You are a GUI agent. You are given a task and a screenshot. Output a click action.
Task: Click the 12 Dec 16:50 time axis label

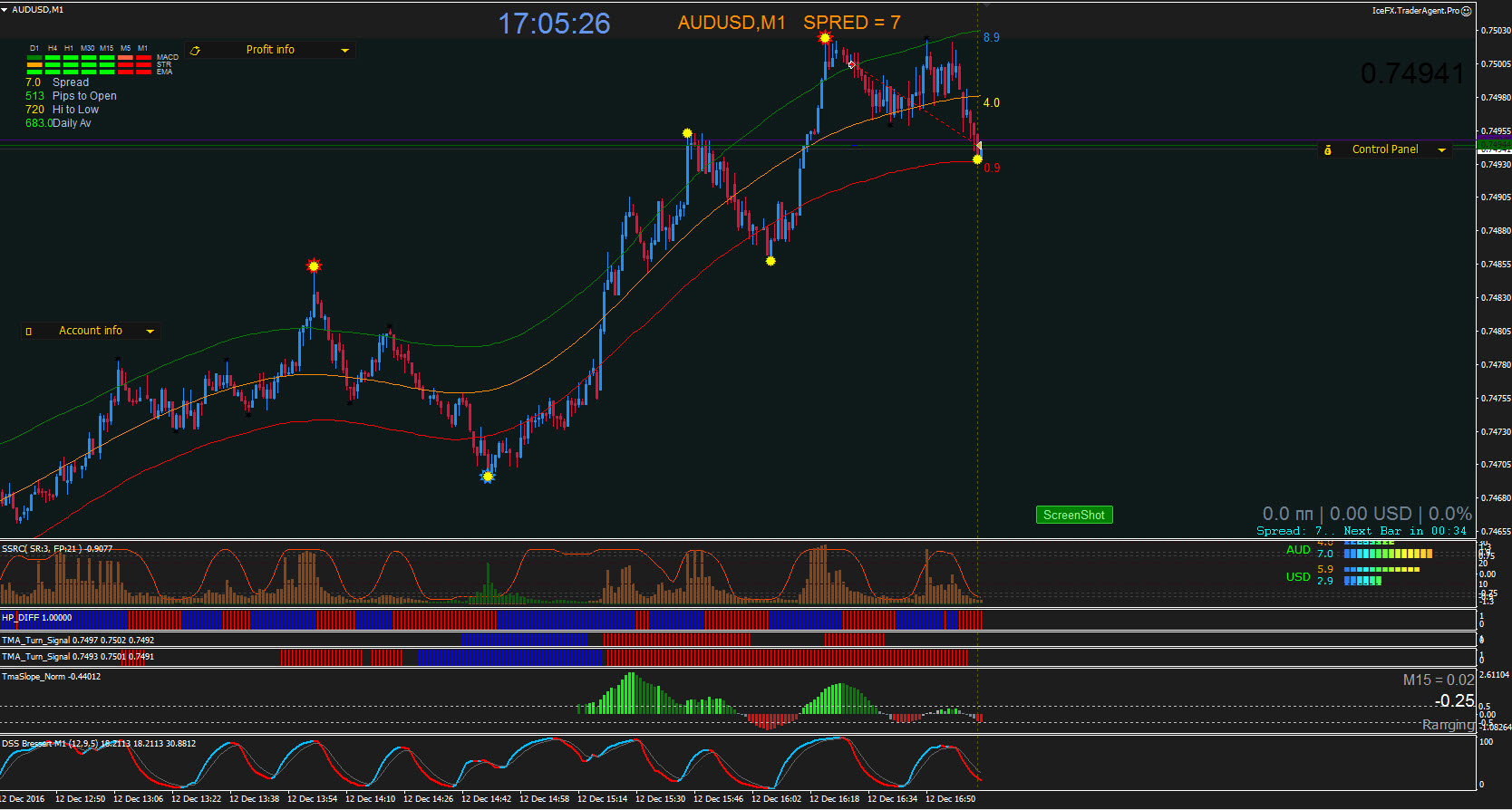pos(950,799)
